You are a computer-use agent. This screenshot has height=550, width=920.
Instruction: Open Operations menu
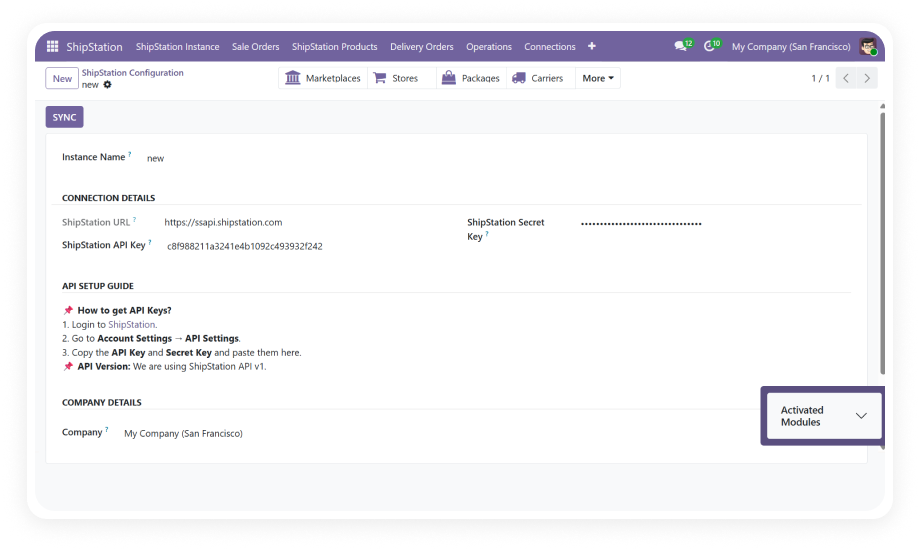(489, 46)
